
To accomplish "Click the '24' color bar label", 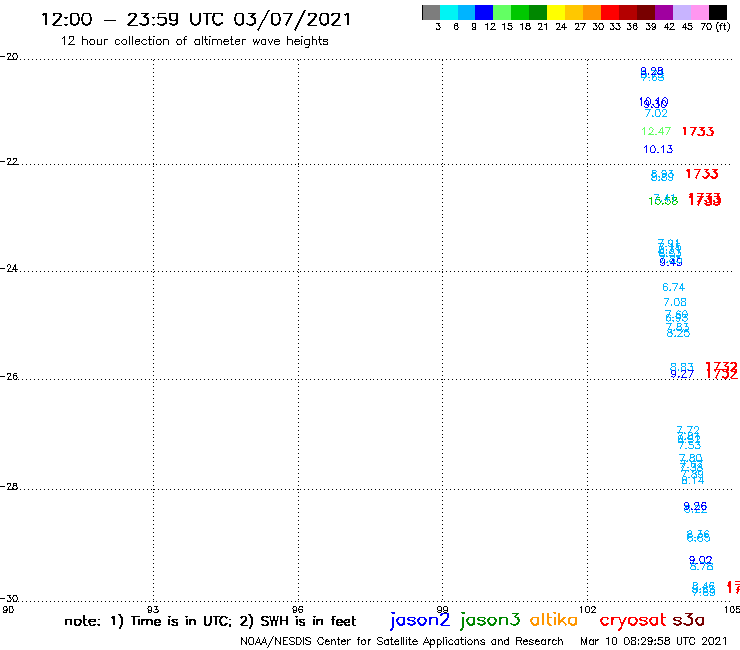I will tap(561, 26).
